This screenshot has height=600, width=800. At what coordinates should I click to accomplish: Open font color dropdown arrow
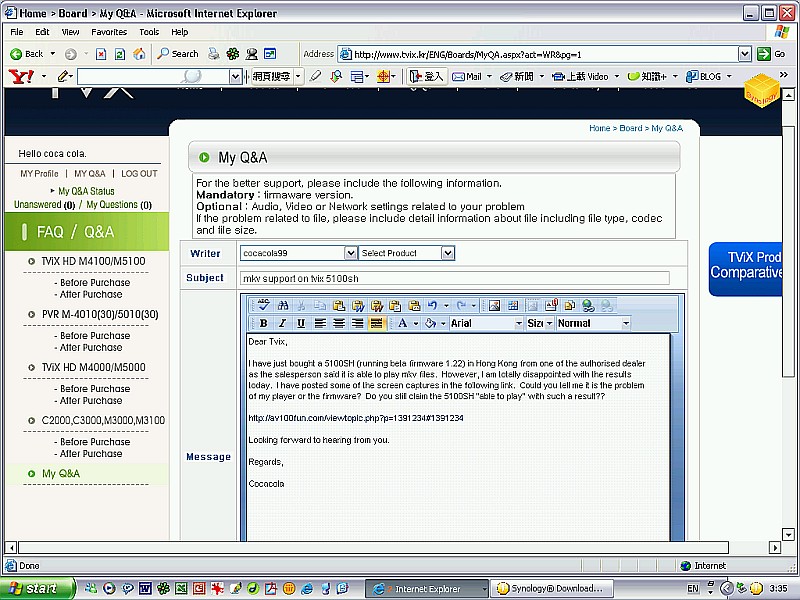pyautogui.click(x=416, y=323)
